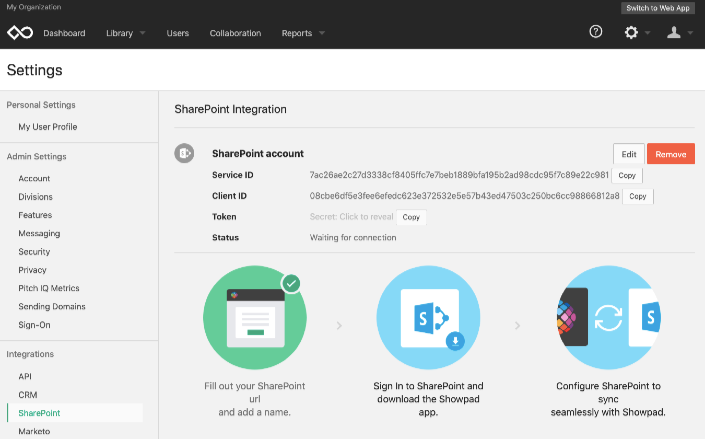
Task: Click the Configure SharePoint to sync caption
Action: 608,399
